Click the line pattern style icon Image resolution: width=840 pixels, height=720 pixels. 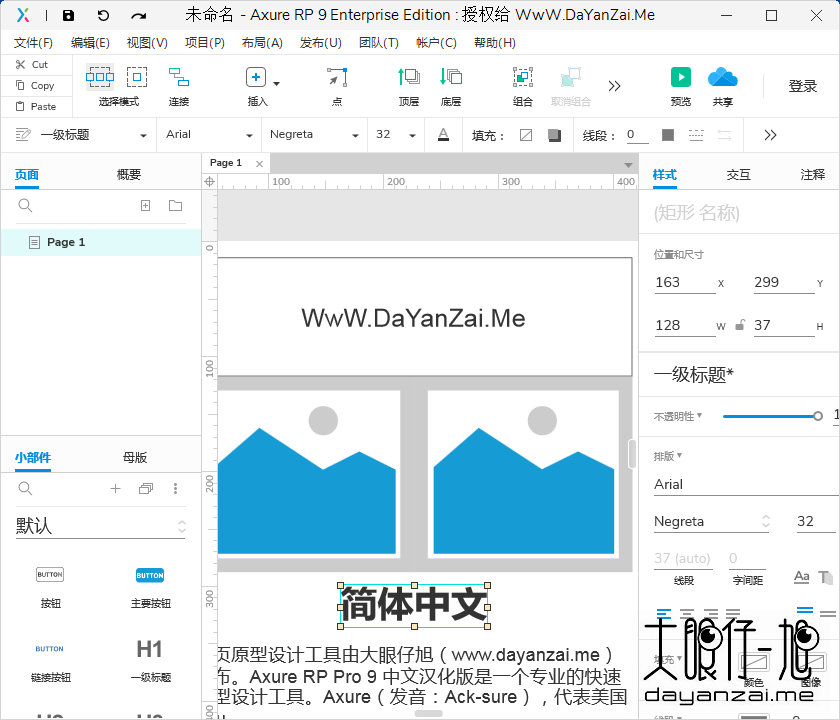click(696, 135)
